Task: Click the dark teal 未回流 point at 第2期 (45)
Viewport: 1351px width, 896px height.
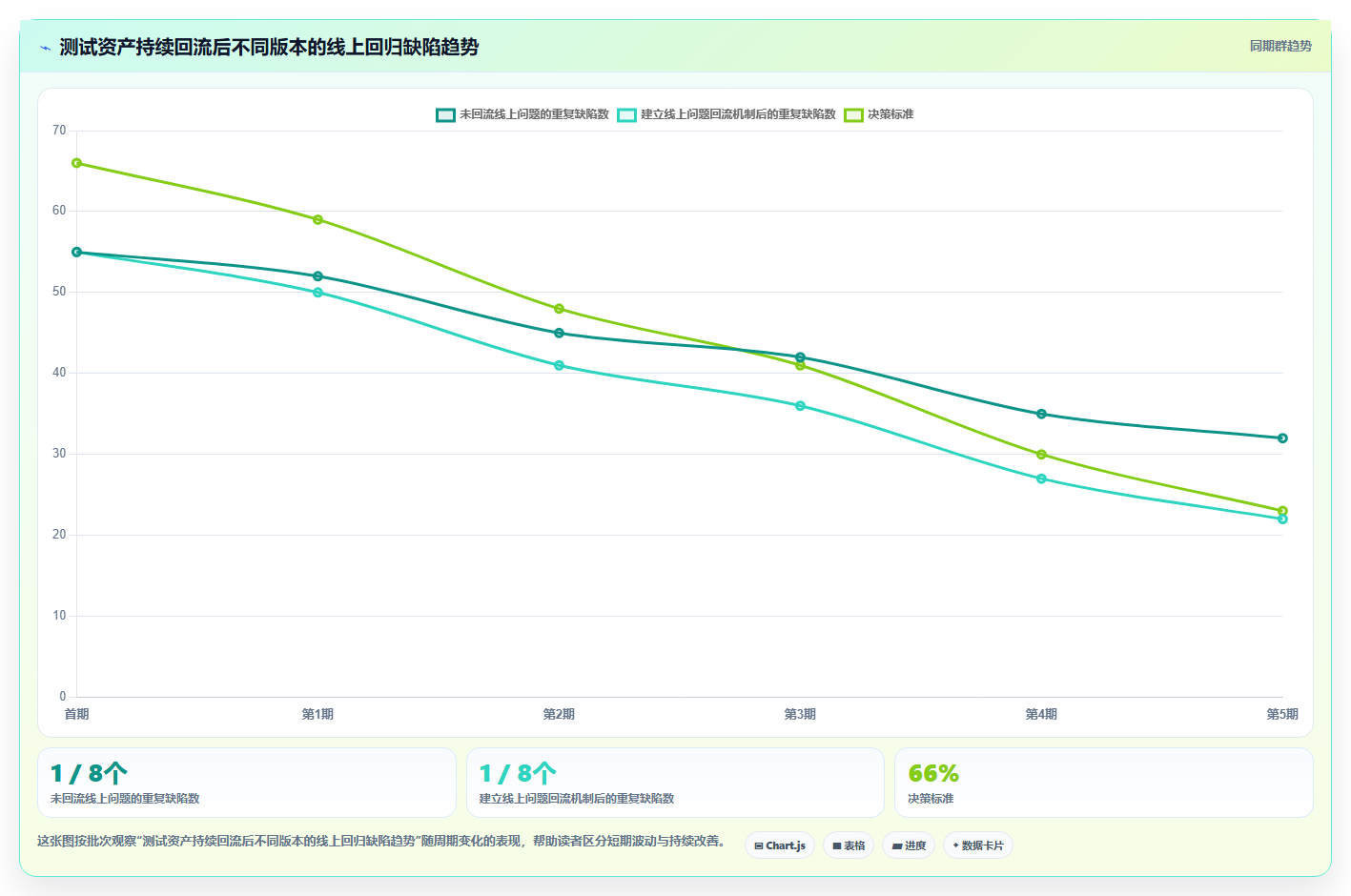Action: pyautogui.click(x=560, y=333)
